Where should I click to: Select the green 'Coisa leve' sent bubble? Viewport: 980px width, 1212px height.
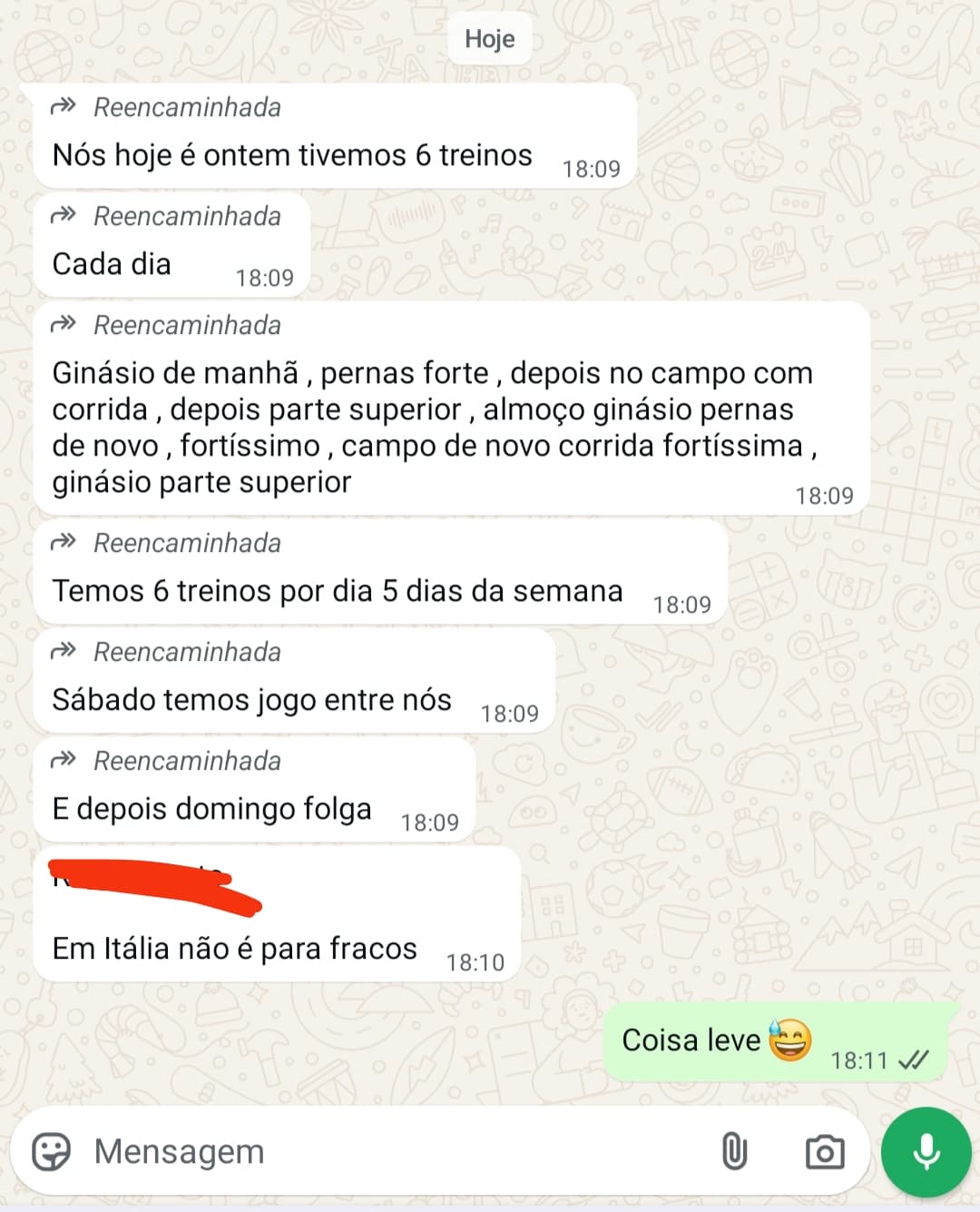click(x=776, y=1042)
